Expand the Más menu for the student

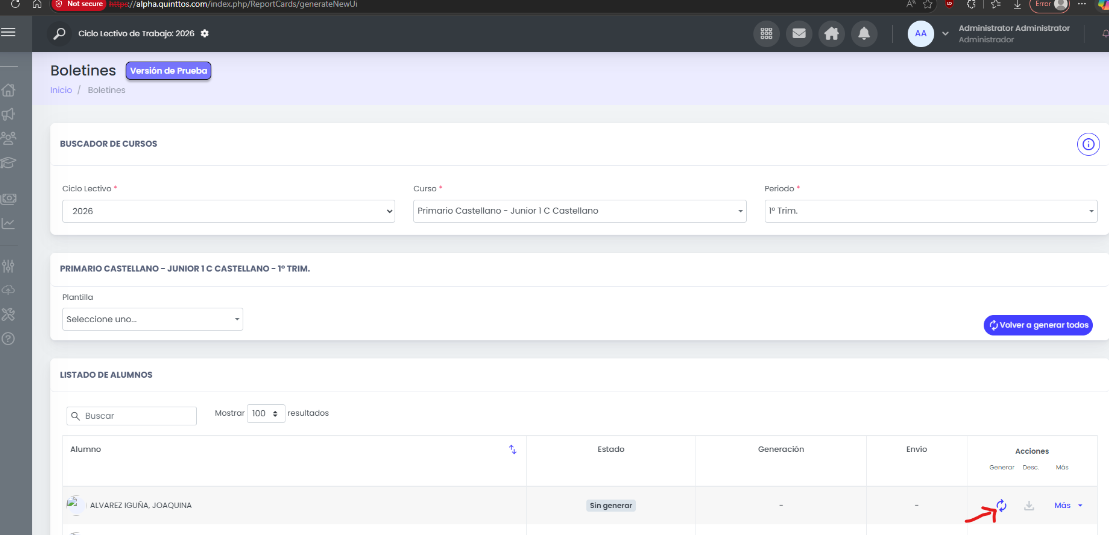(x=1069, y=505)
